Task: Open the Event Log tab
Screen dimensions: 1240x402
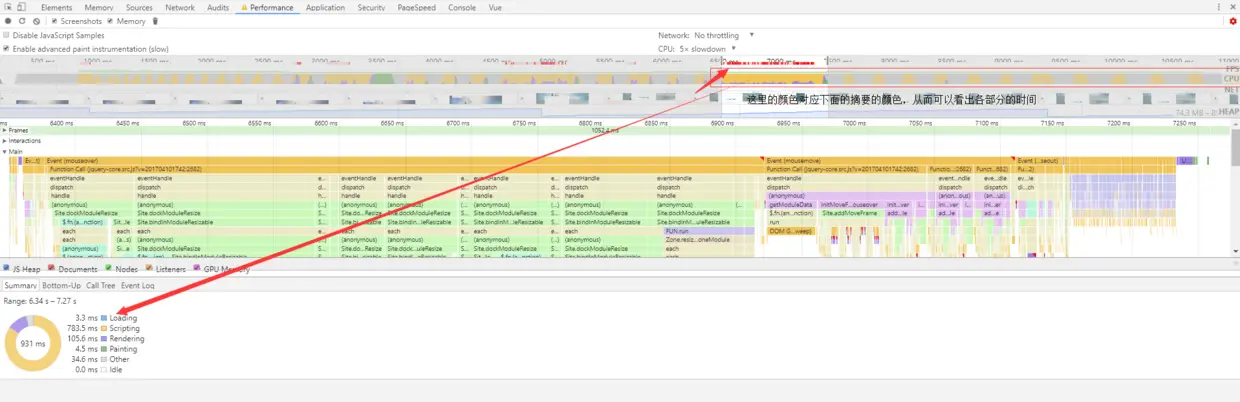Action: coord(138,285)
